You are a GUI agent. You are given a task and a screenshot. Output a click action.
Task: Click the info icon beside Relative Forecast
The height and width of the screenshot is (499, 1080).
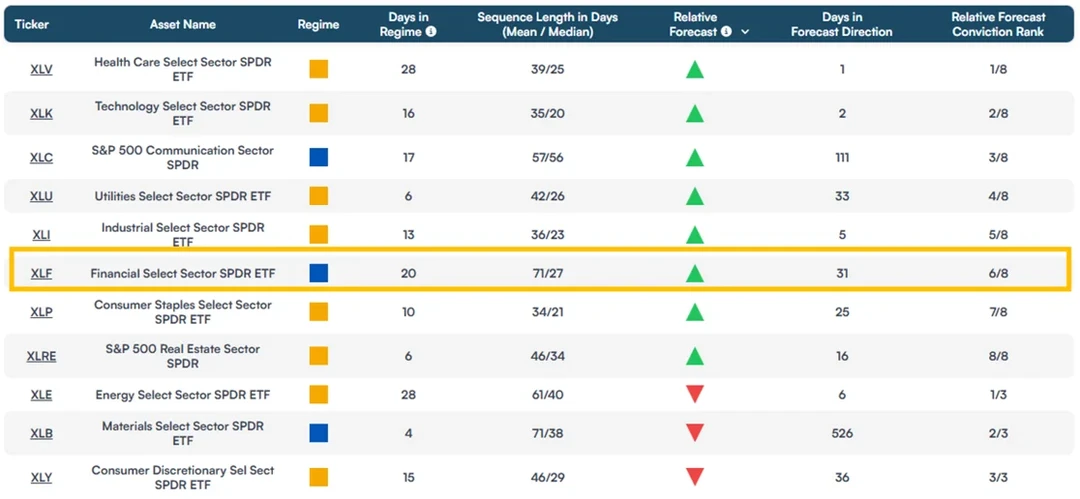(726, 32)
